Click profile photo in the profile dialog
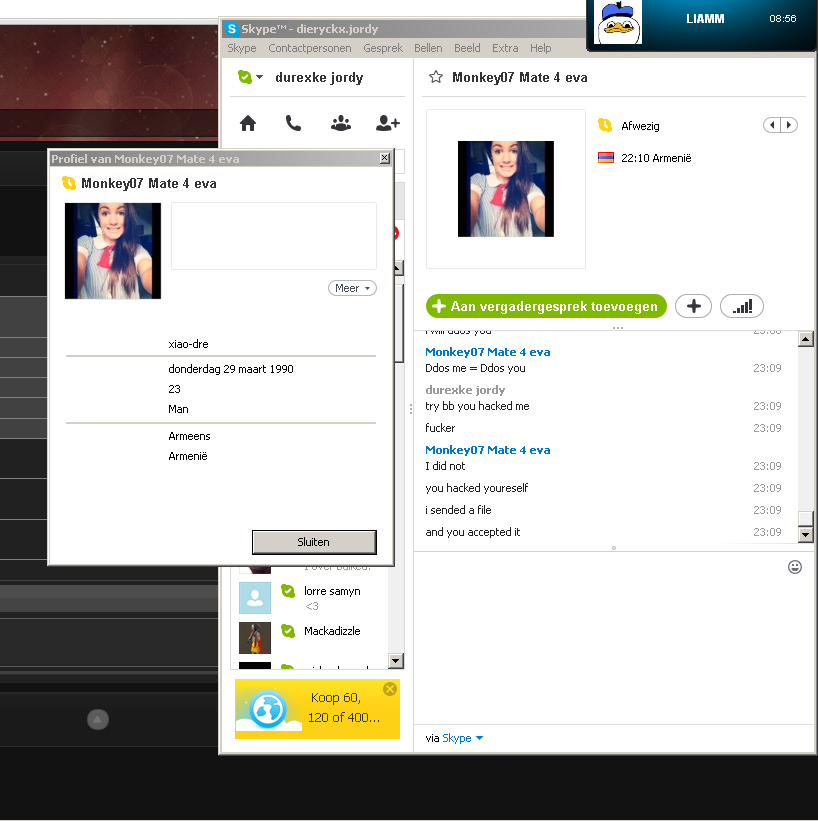The height and width of the screenshot is (821, 818). click(x=113, y=251)
